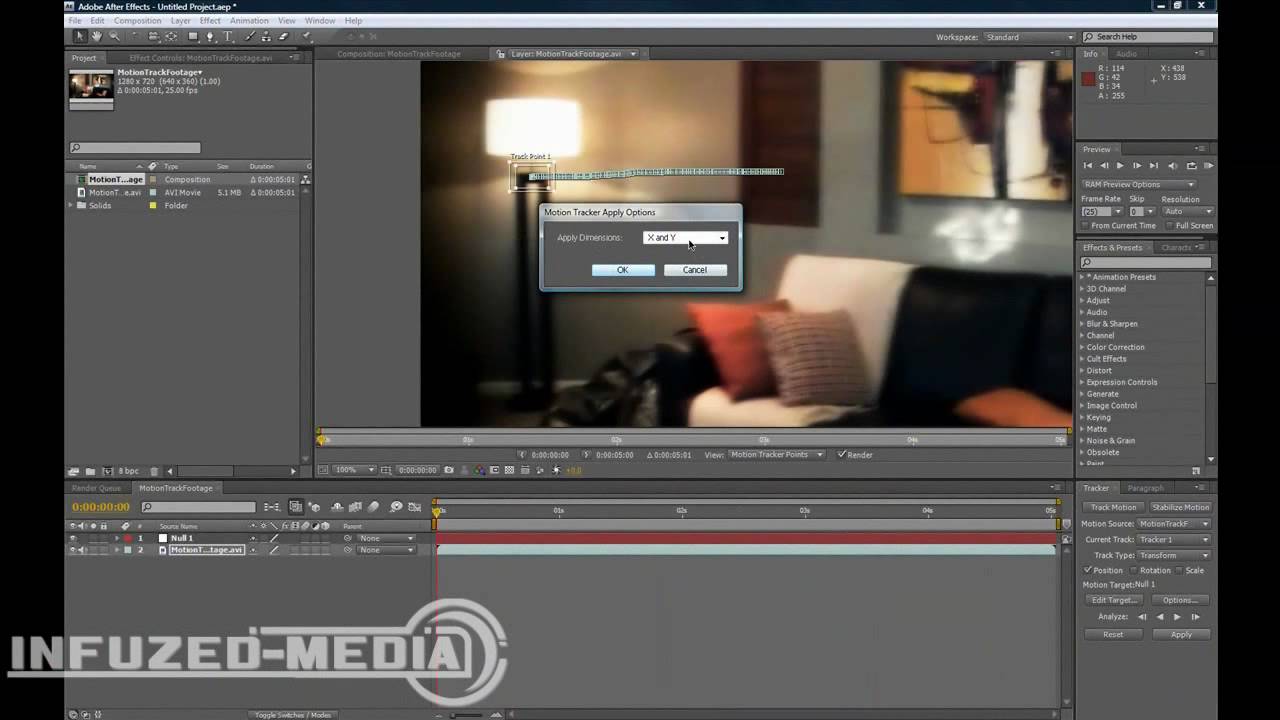Click Stabilize Motion button
Screen dimensions: 1280x720
coord(1181,507)
